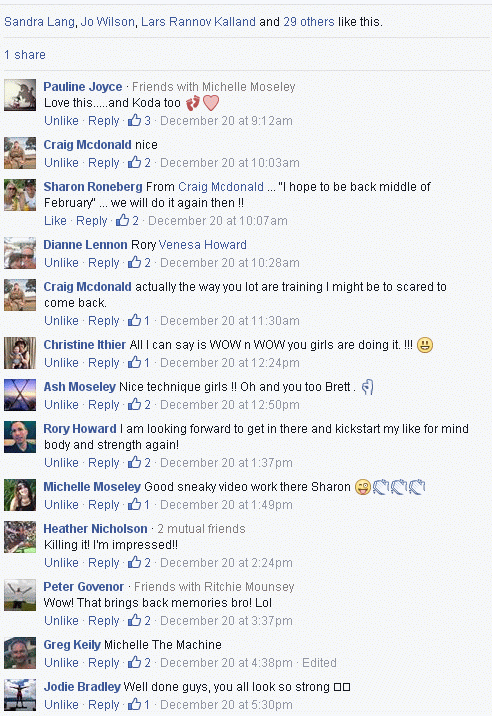Reply to Ash Moseley's comment
The width and height of the screenshot is (492, 716).
[104, 405]
